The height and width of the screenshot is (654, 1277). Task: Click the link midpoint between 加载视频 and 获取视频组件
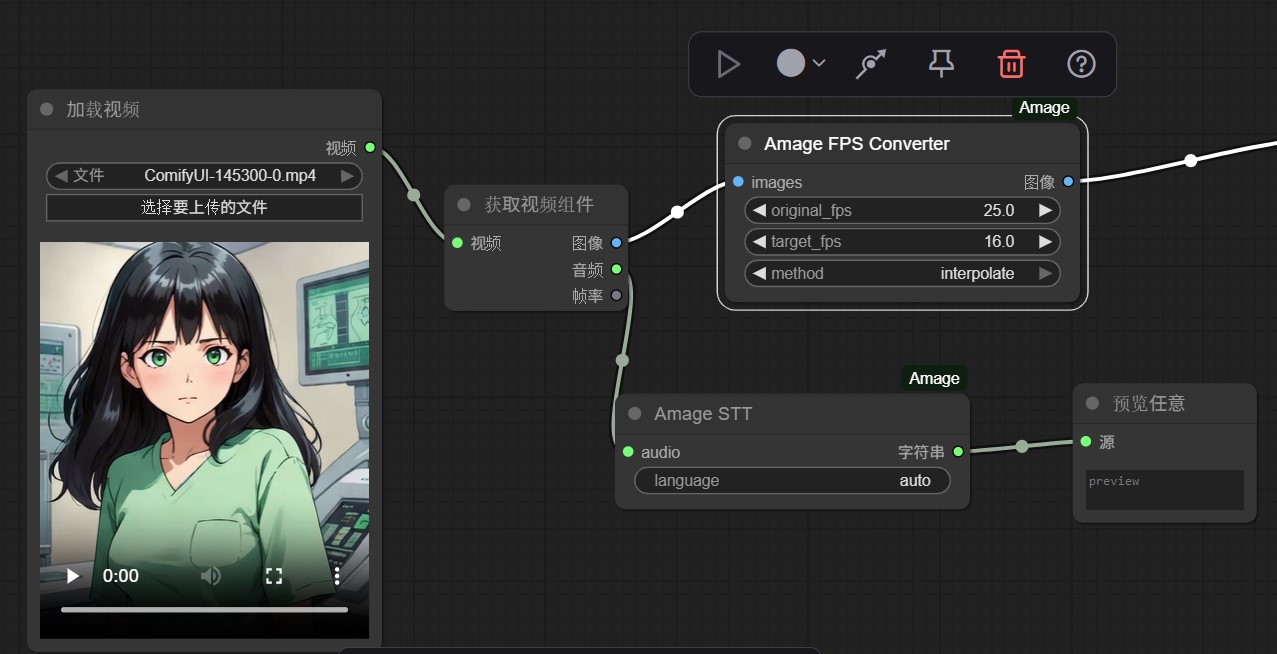point(414,195)
